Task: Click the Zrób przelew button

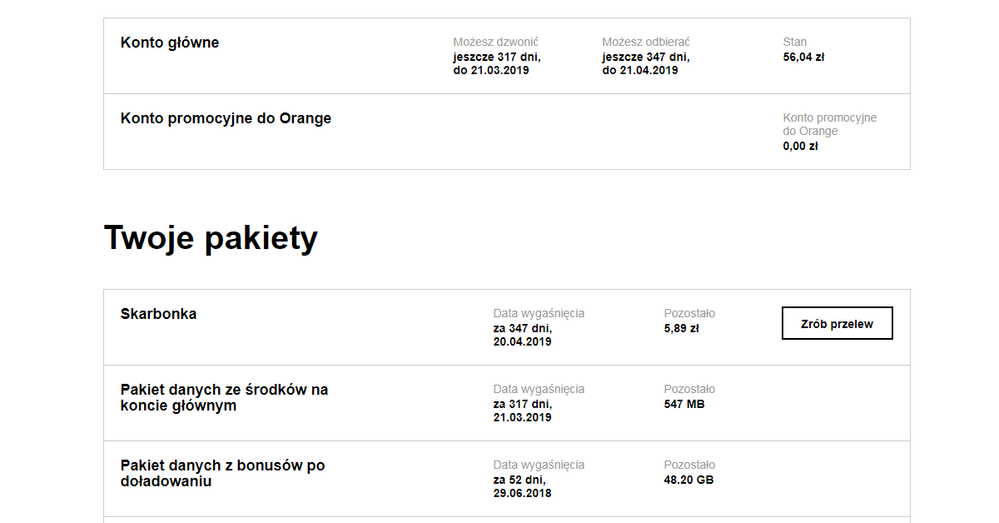Action: (x=836, y=323)
